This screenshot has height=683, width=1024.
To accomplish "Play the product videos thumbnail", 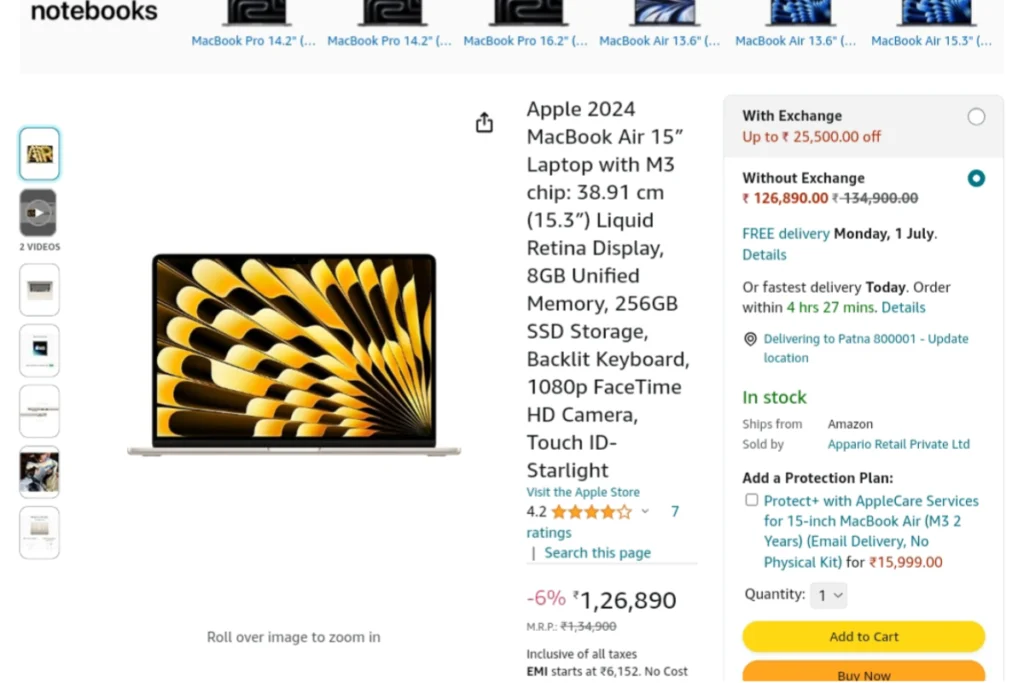I will 38,213.
